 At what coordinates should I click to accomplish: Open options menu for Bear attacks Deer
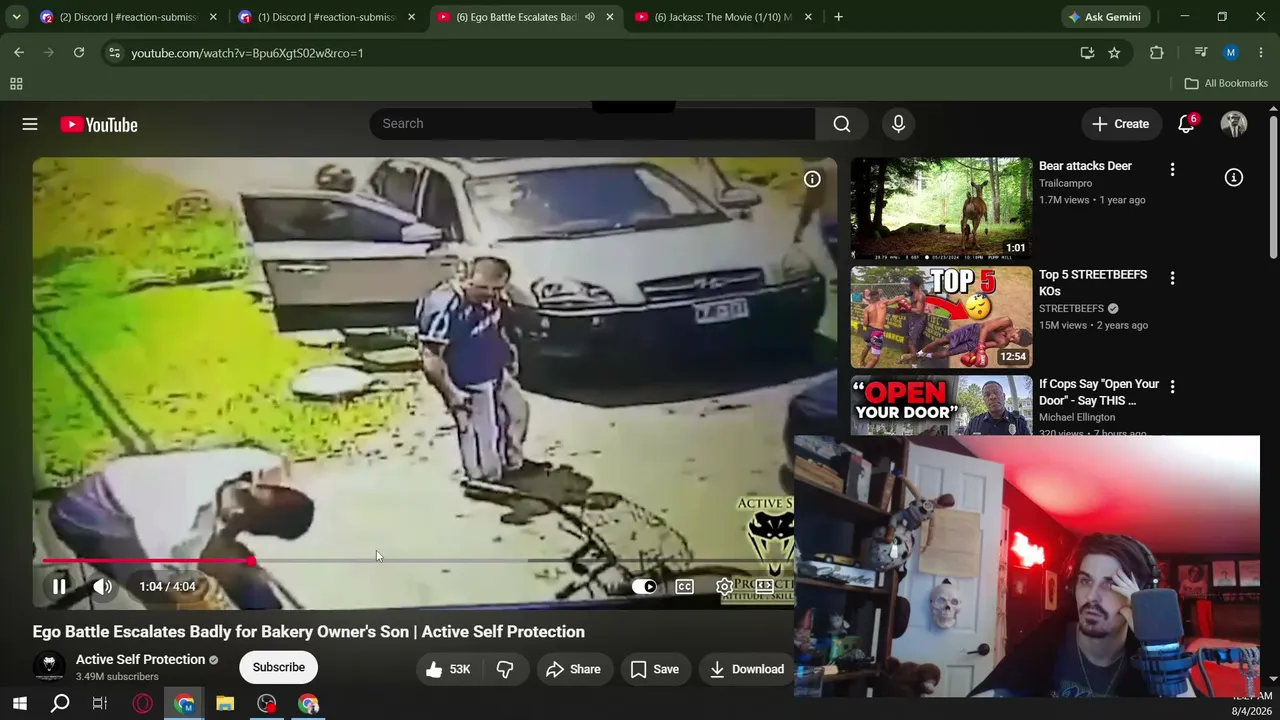coord(1172,170)
